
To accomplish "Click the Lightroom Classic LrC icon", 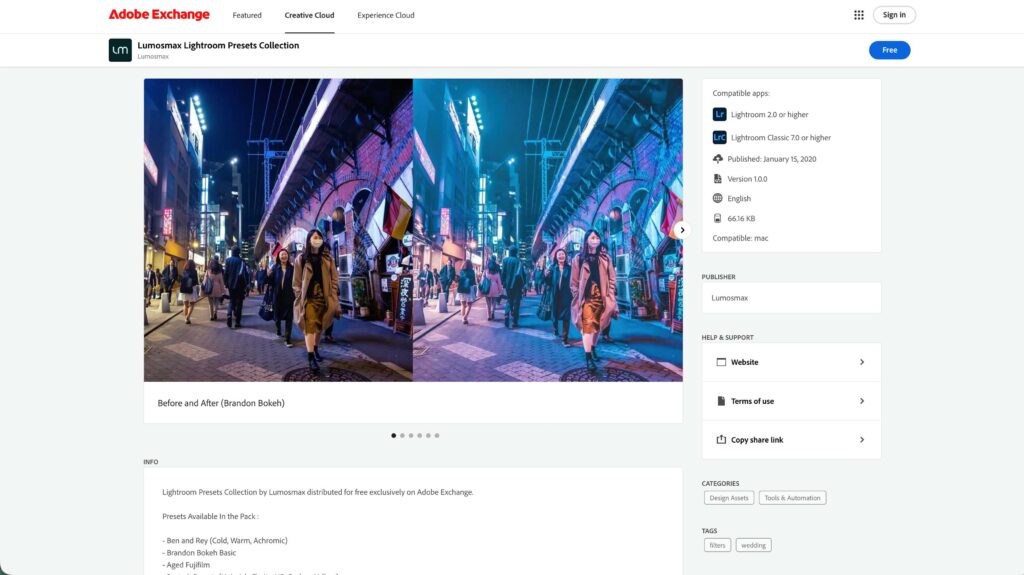I will [719, 137].
